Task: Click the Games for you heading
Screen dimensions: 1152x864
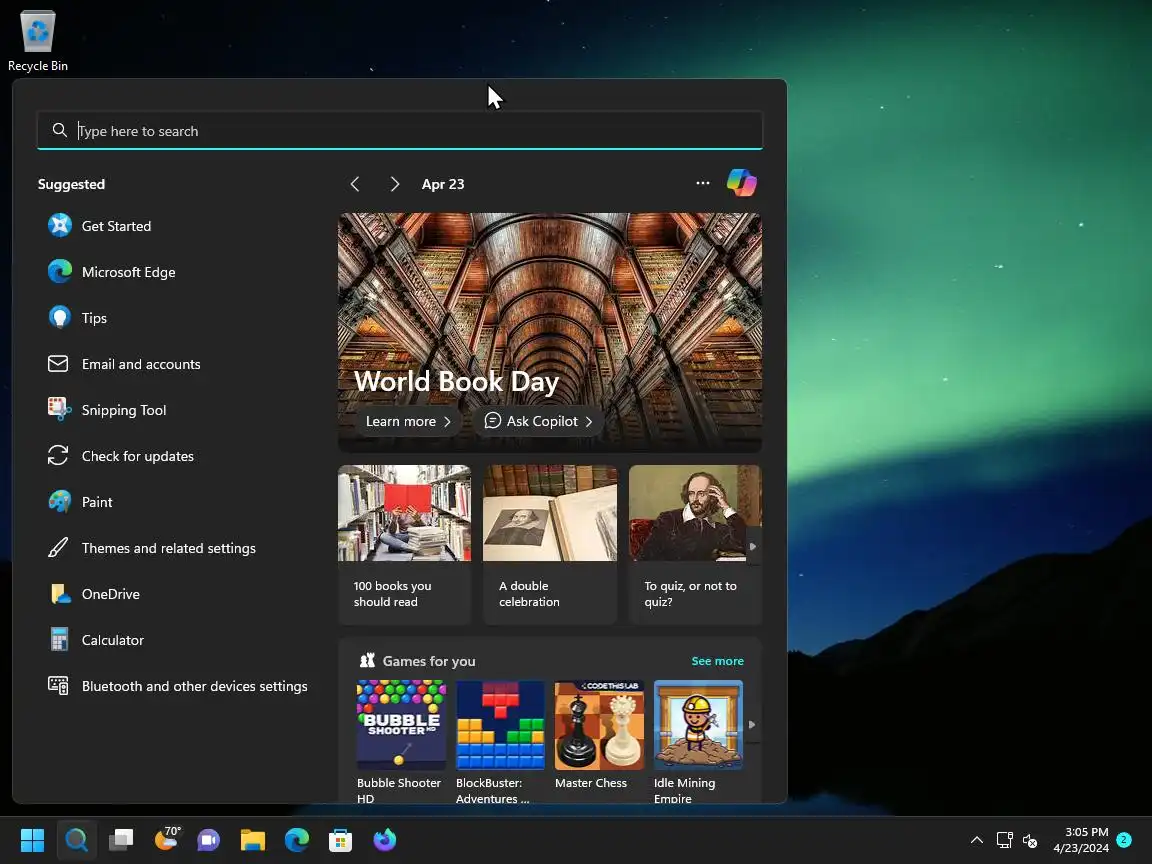Action: pos(428,660)
